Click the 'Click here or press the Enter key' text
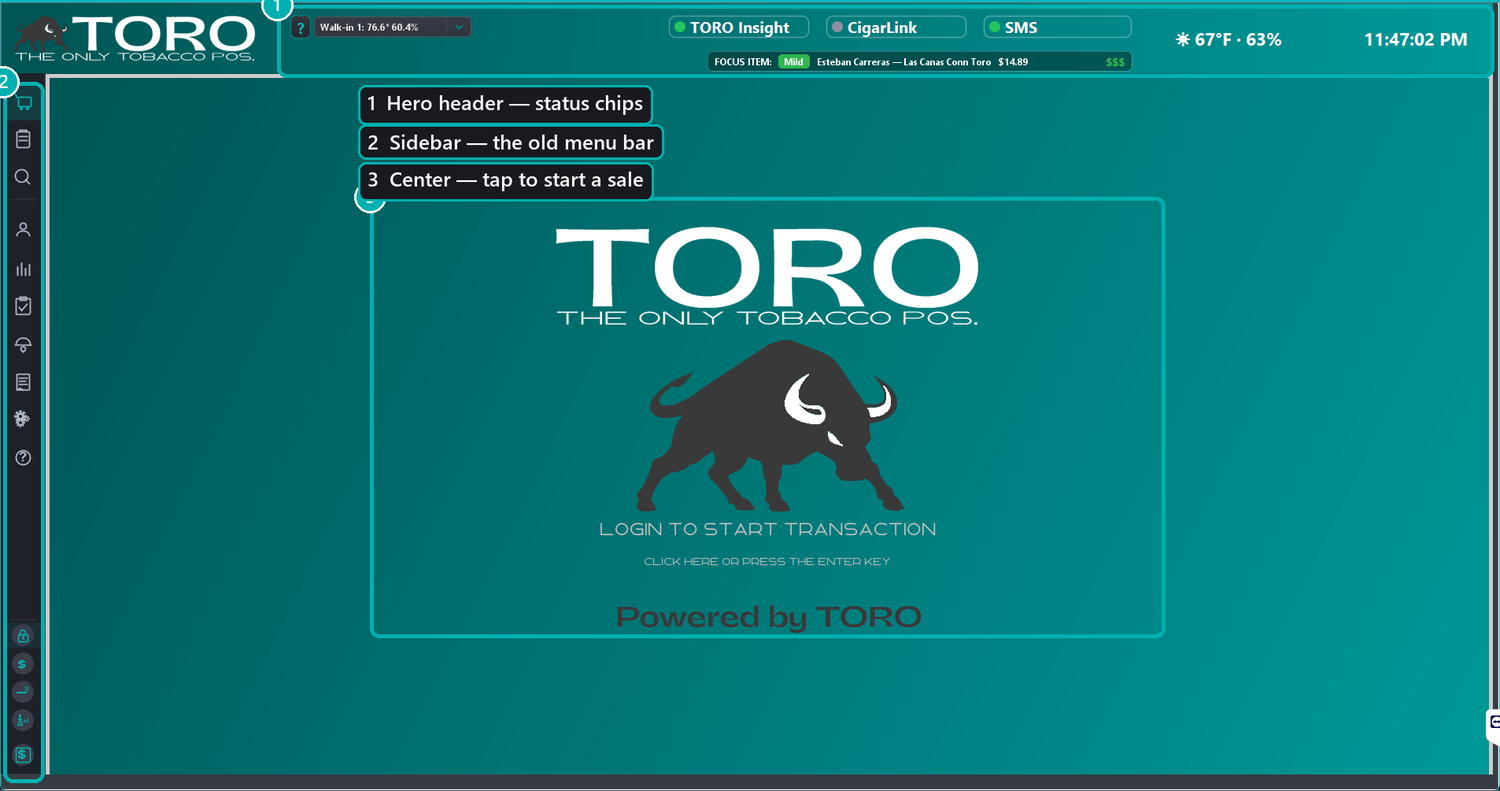The width and height of the screenshot is (1500, 791). coord(767,562)
